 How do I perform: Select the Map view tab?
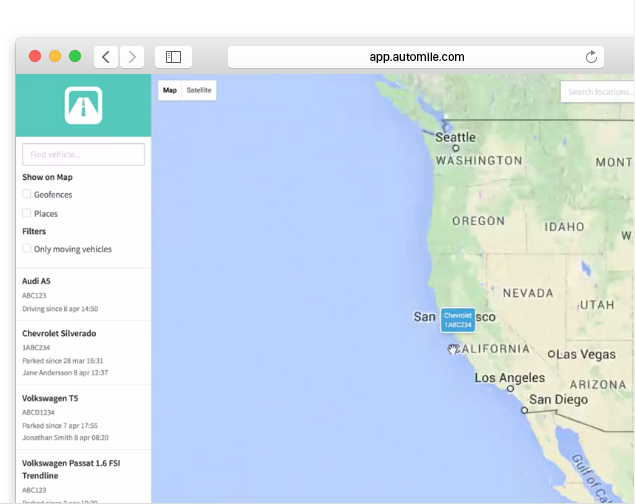[170, 90]
